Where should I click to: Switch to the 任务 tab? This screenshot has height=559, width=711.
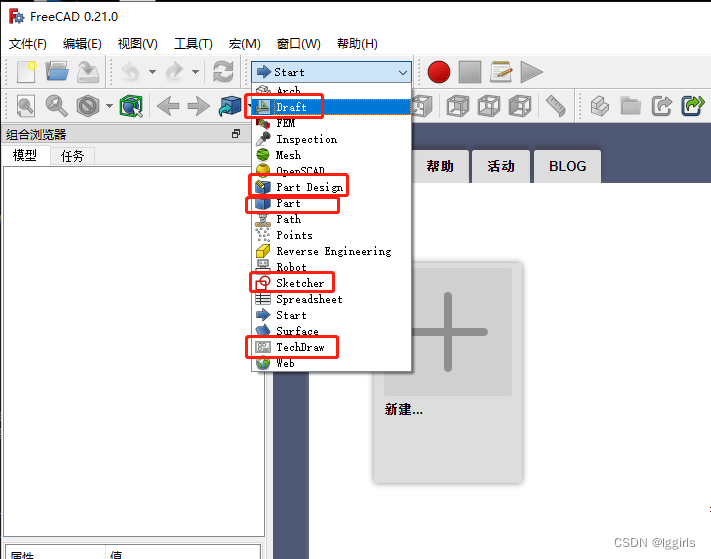coord(73,156)
